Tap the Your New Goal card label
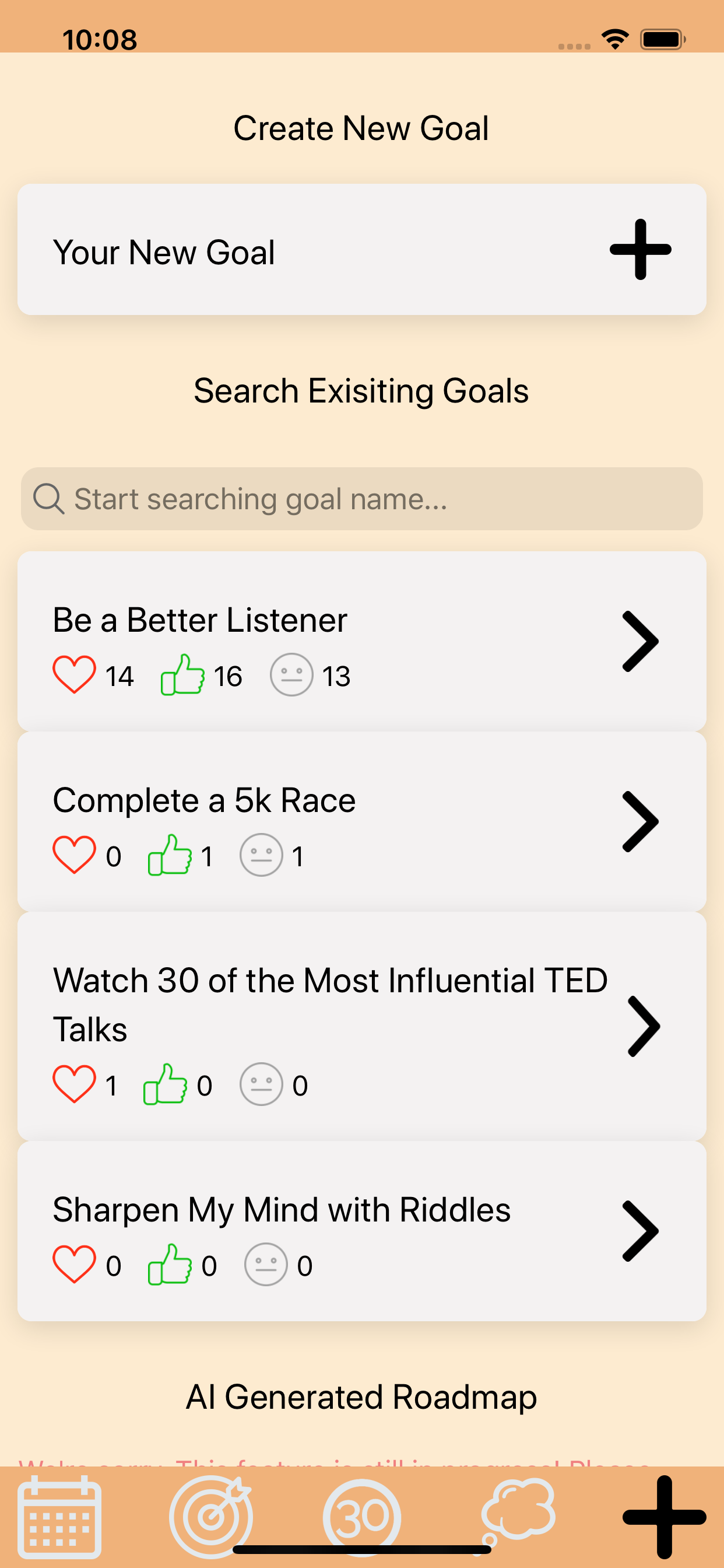Screen dimensions: 724x1568 (164, 252)
